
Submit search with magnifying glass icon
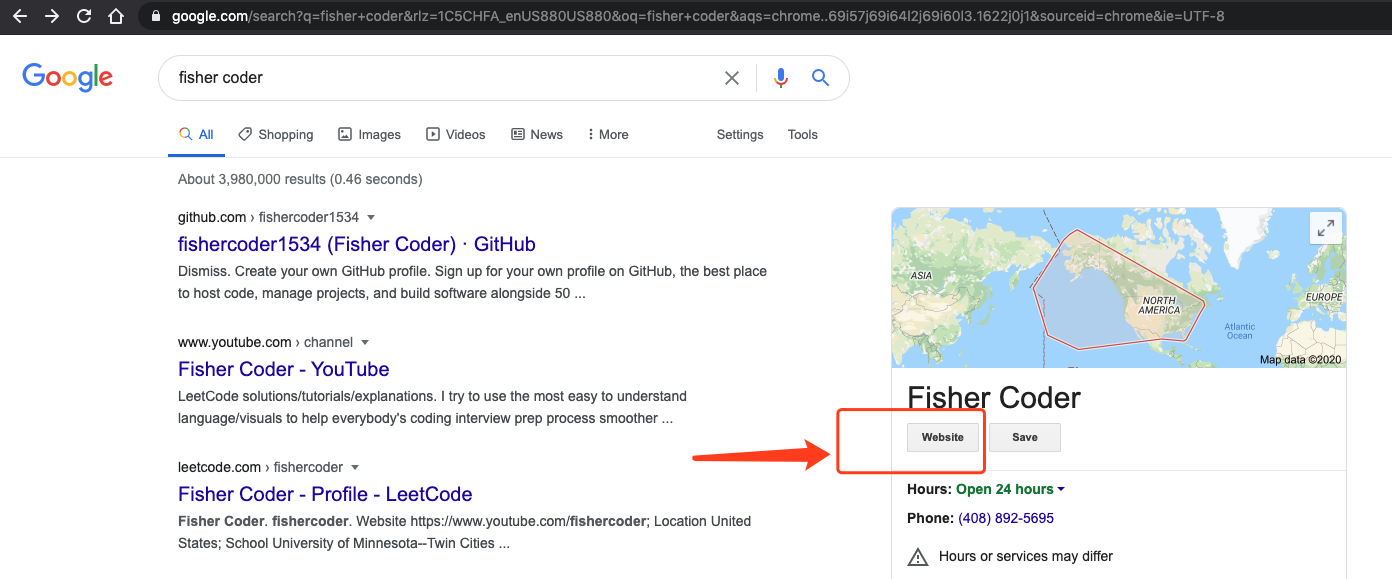[x=821, y=78]
